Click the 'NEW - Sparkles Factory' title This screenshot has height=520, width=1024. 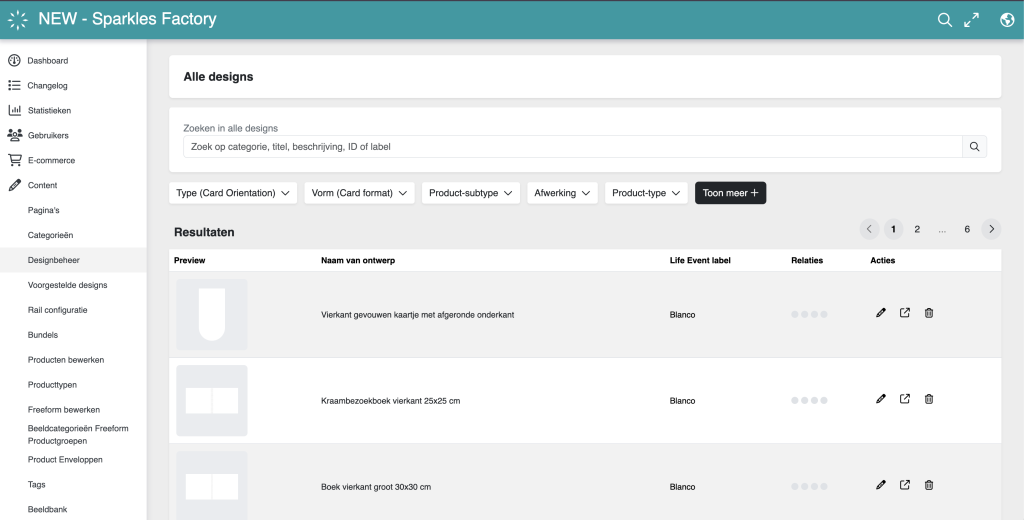click(x=127, y=19)
